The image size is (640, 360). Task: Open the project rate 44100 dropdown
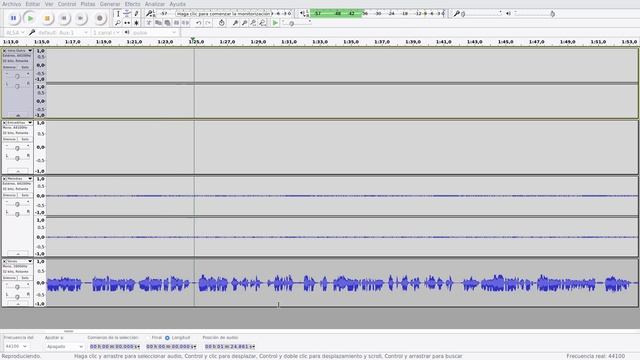pyautogui.click(x=16, y=346)
